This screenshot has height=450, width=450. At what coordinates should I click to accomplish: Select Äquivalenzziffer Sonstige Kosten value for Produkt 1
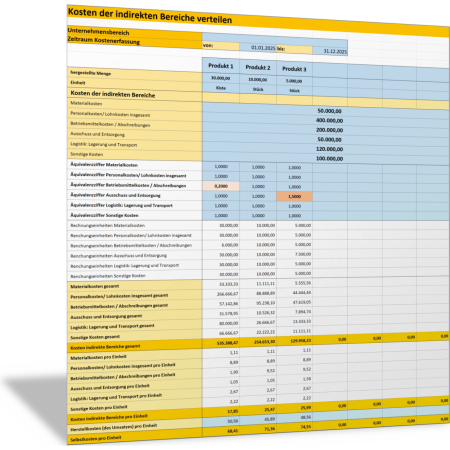click(x=221, y=215)
